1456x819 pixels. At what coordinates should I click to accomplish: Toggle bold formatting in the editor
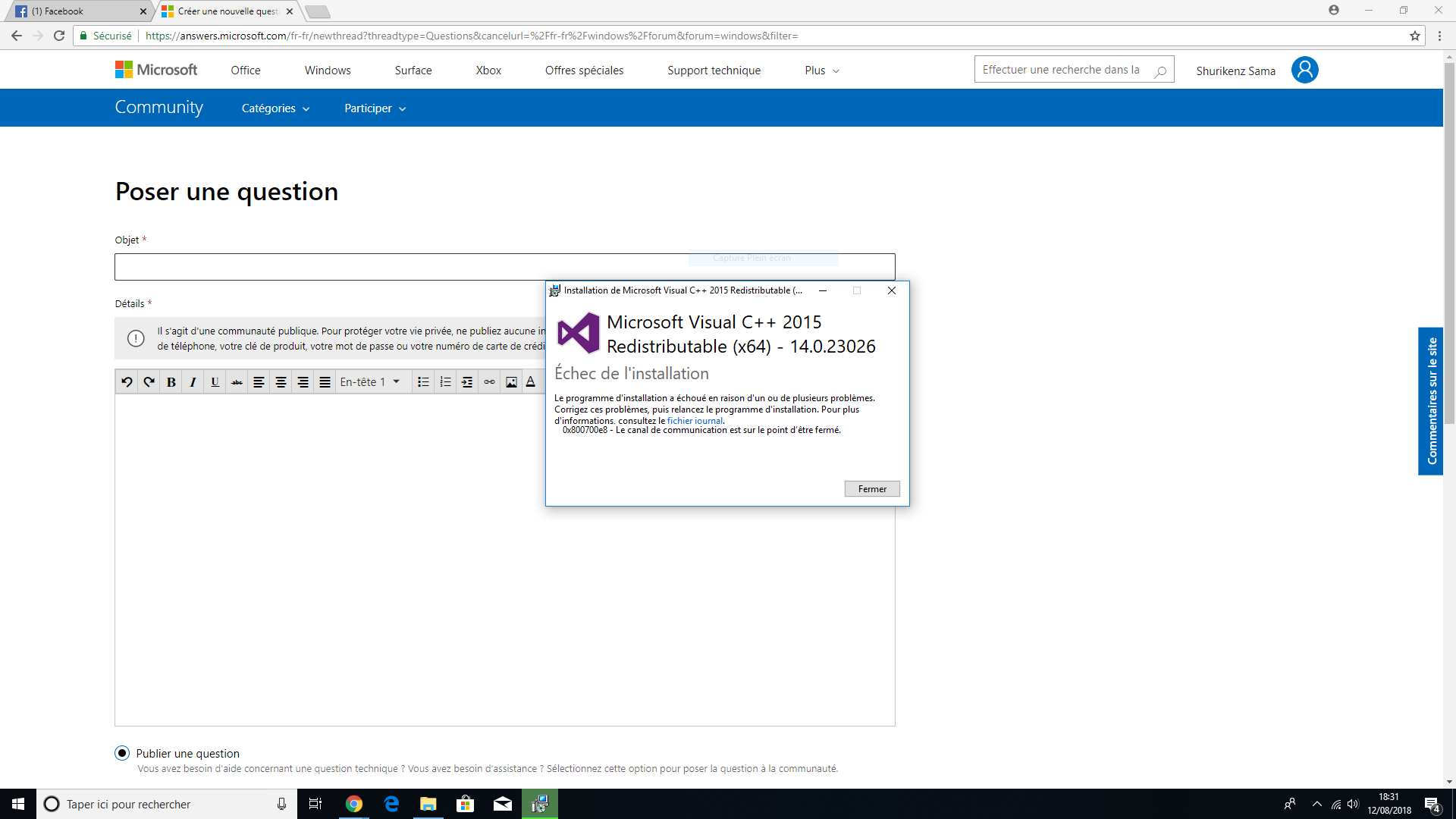(x=171, y=382)
